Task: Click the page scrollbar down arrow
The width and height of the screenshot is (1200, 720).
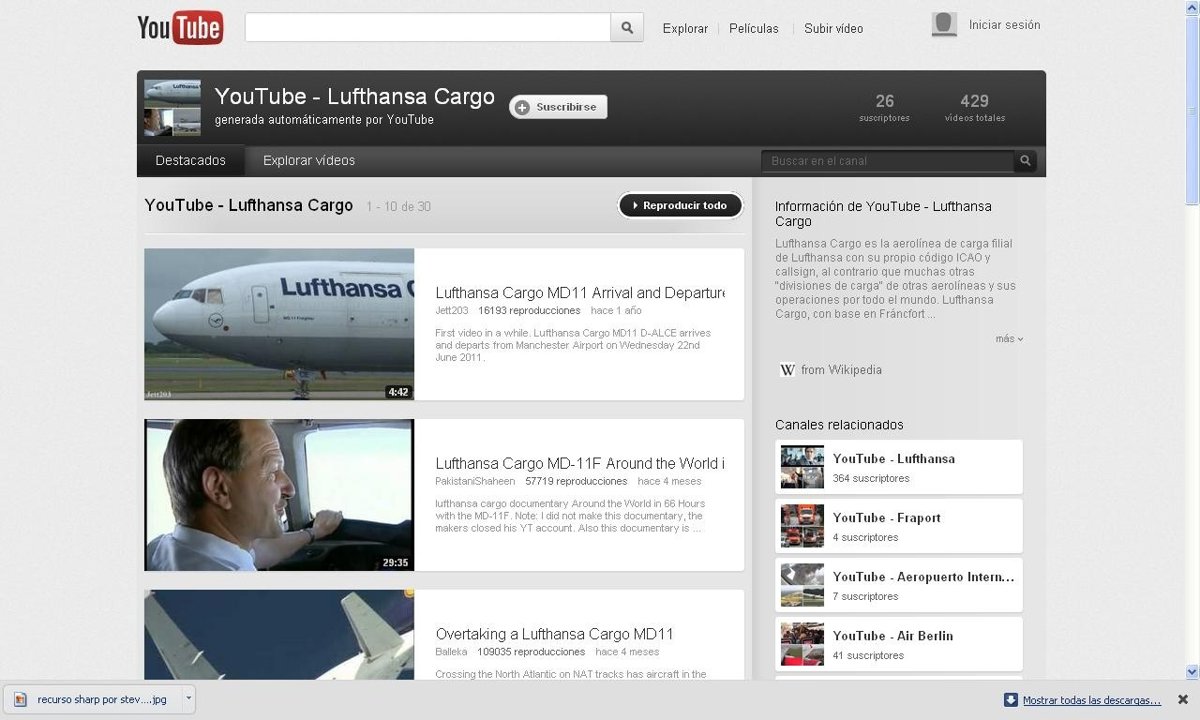Action: (x=1191, y=671)
